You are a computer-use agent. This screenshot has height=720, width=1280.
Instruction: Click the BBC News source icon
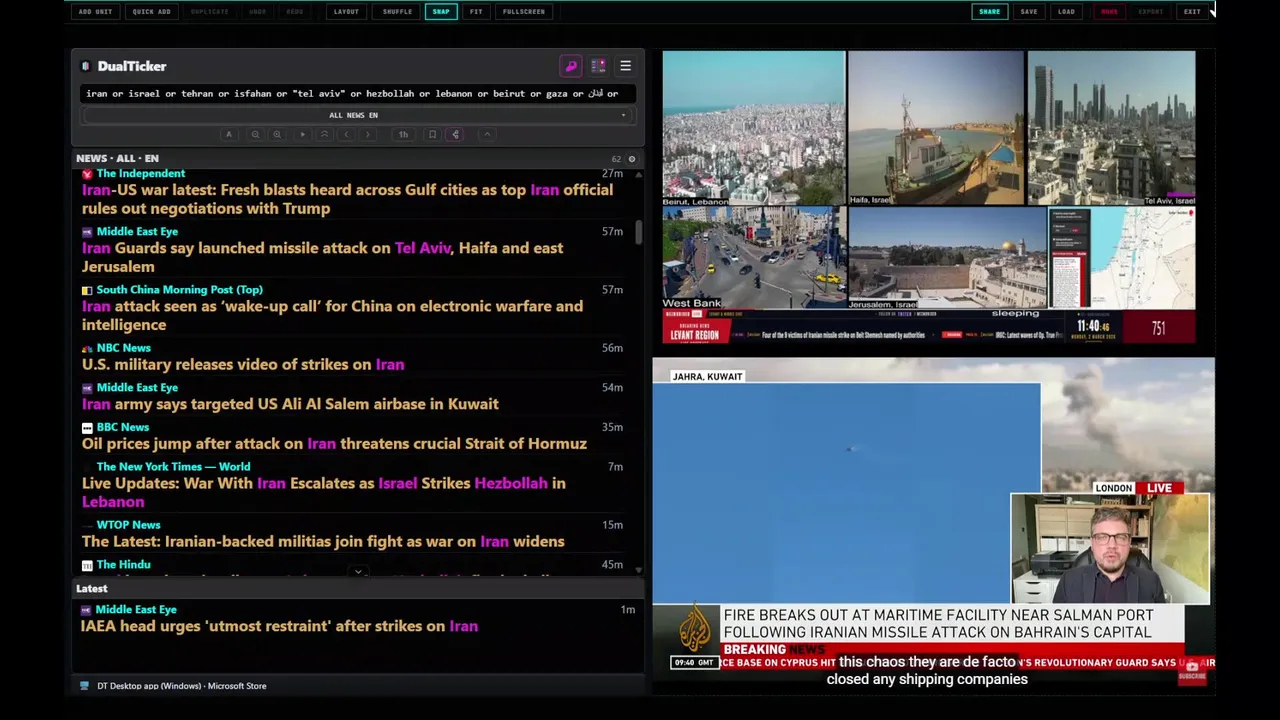[x=87, y=427]
